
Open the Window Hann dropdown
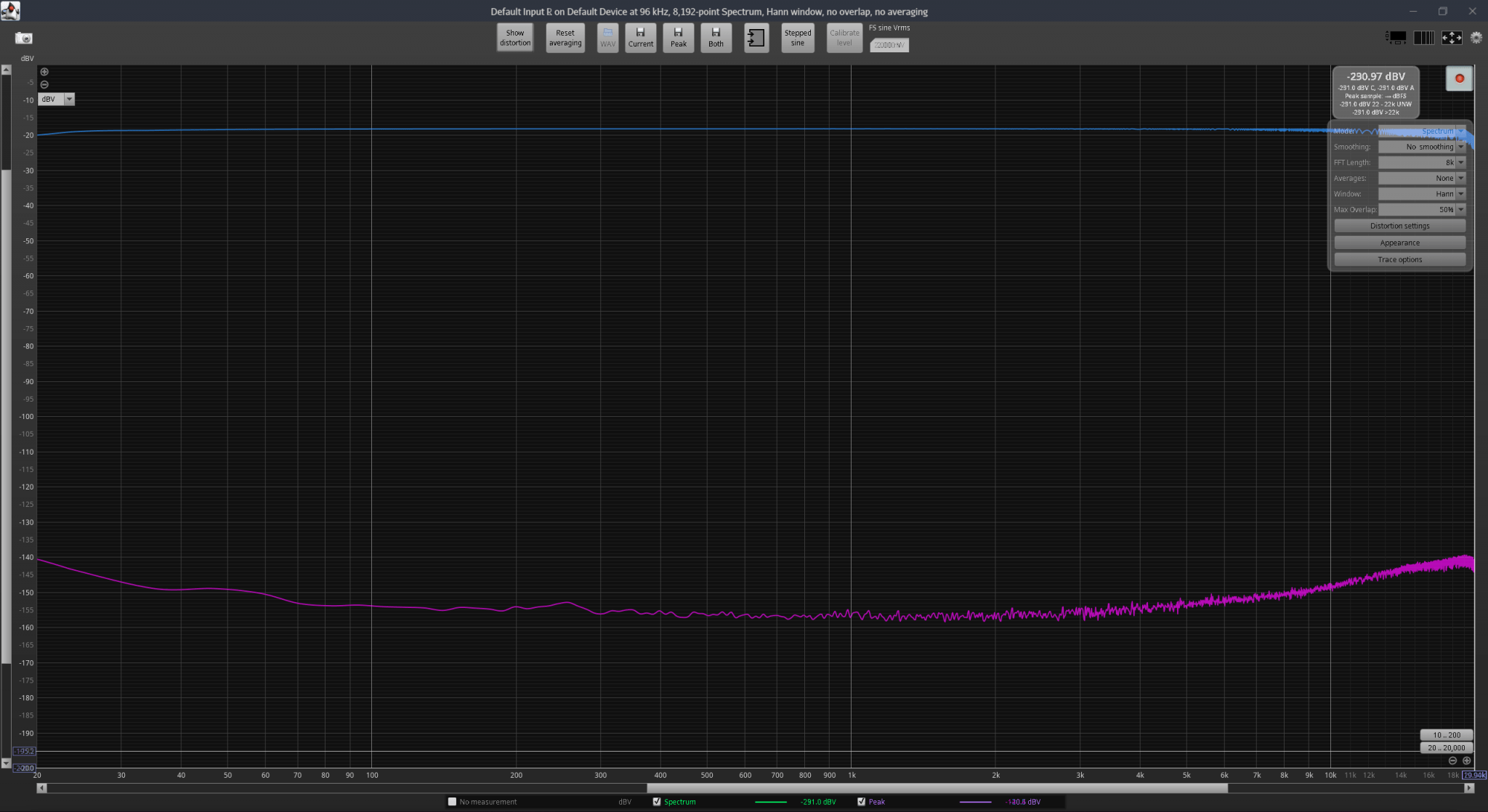point(1422,194)
